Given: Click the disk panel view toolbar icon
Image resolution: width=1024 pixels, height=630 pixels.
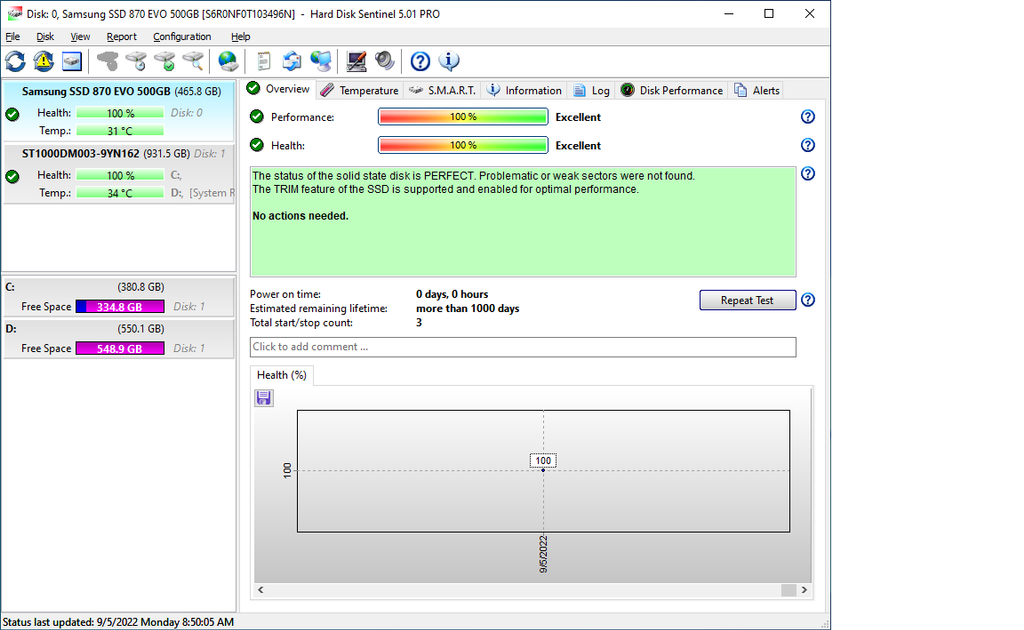Looking at the screenshot, I should [x=72, y=61].
